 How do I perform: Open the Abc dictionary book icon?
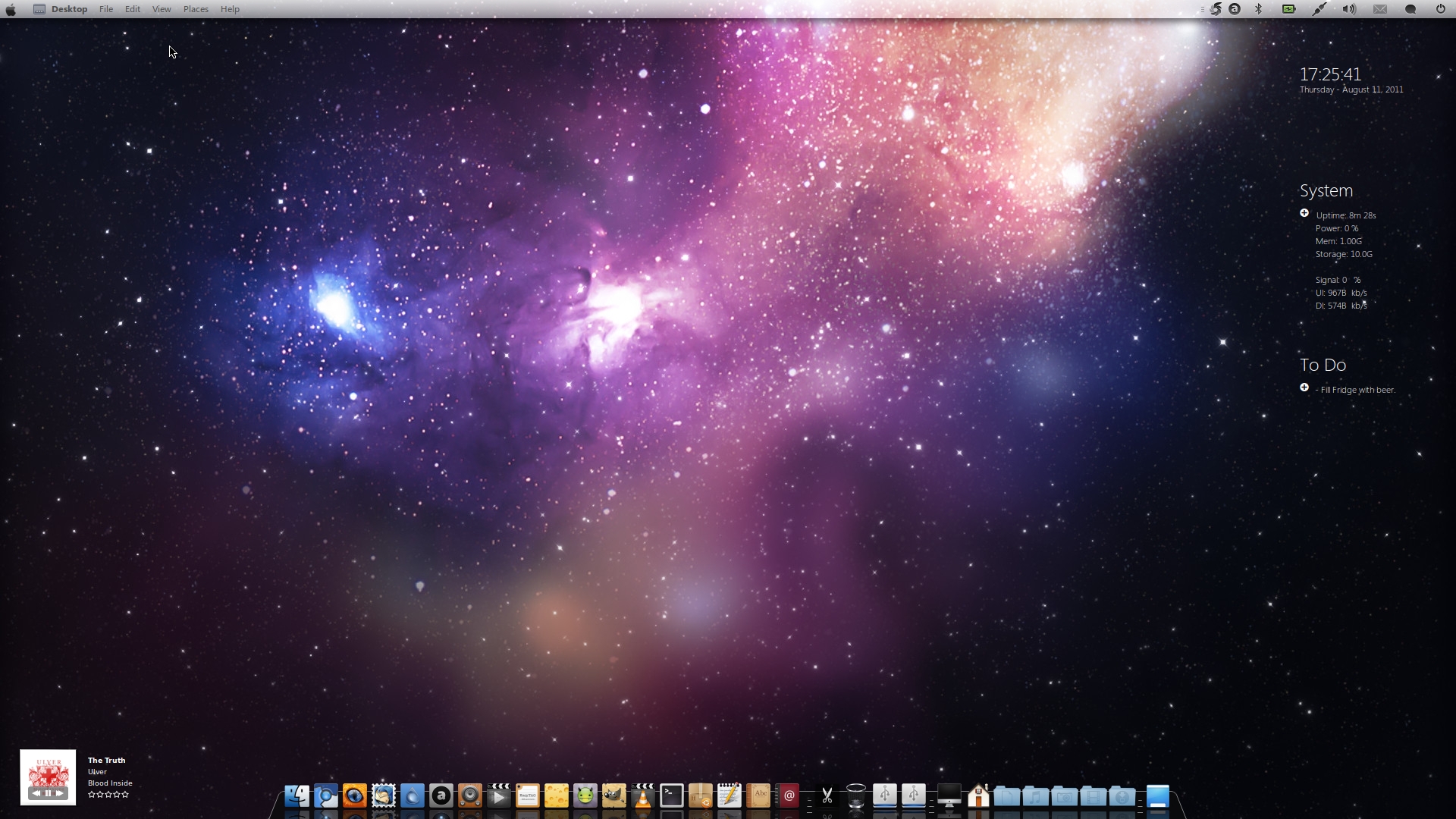(x=758, y=795)
